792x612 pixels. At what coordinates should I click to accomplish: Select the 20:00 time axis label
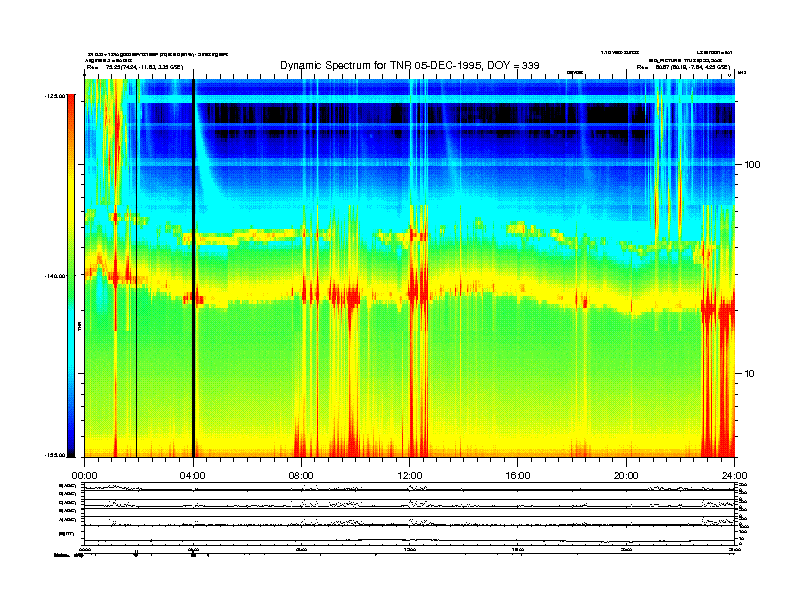626,476
